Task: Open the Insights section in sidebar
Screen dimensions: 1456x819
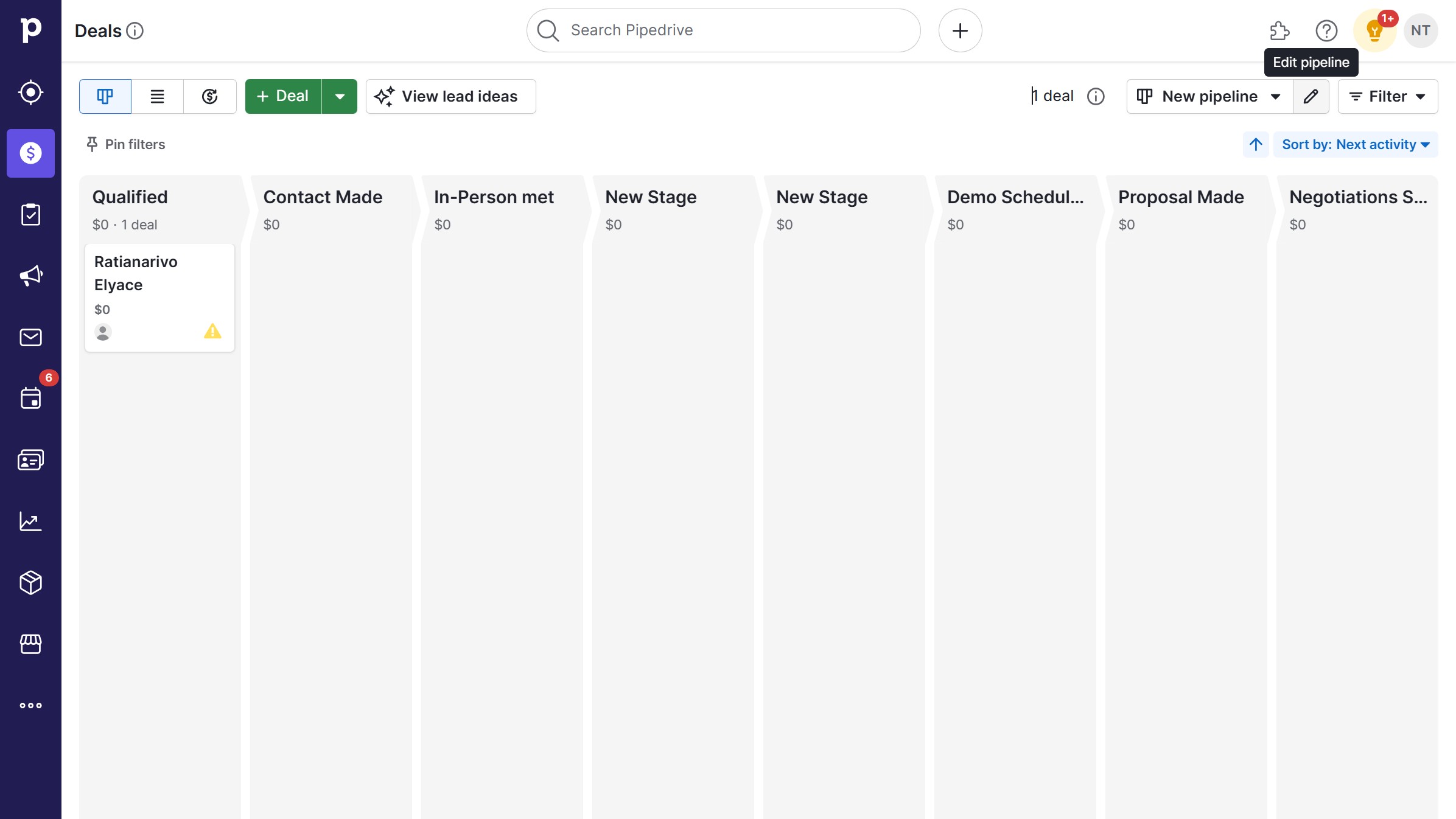Action: click(30, 521)
